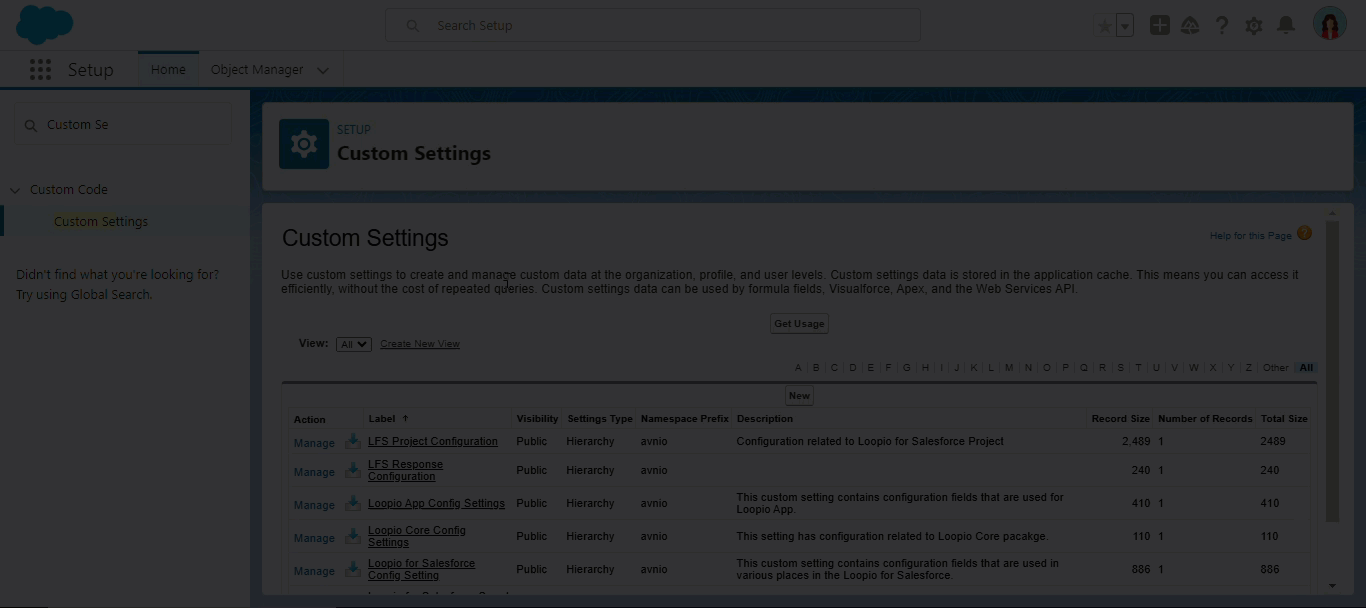Click icon next to Loopio Core Config Settings
The width and height of the screenshot is (1366, 608).
(353, 537)
